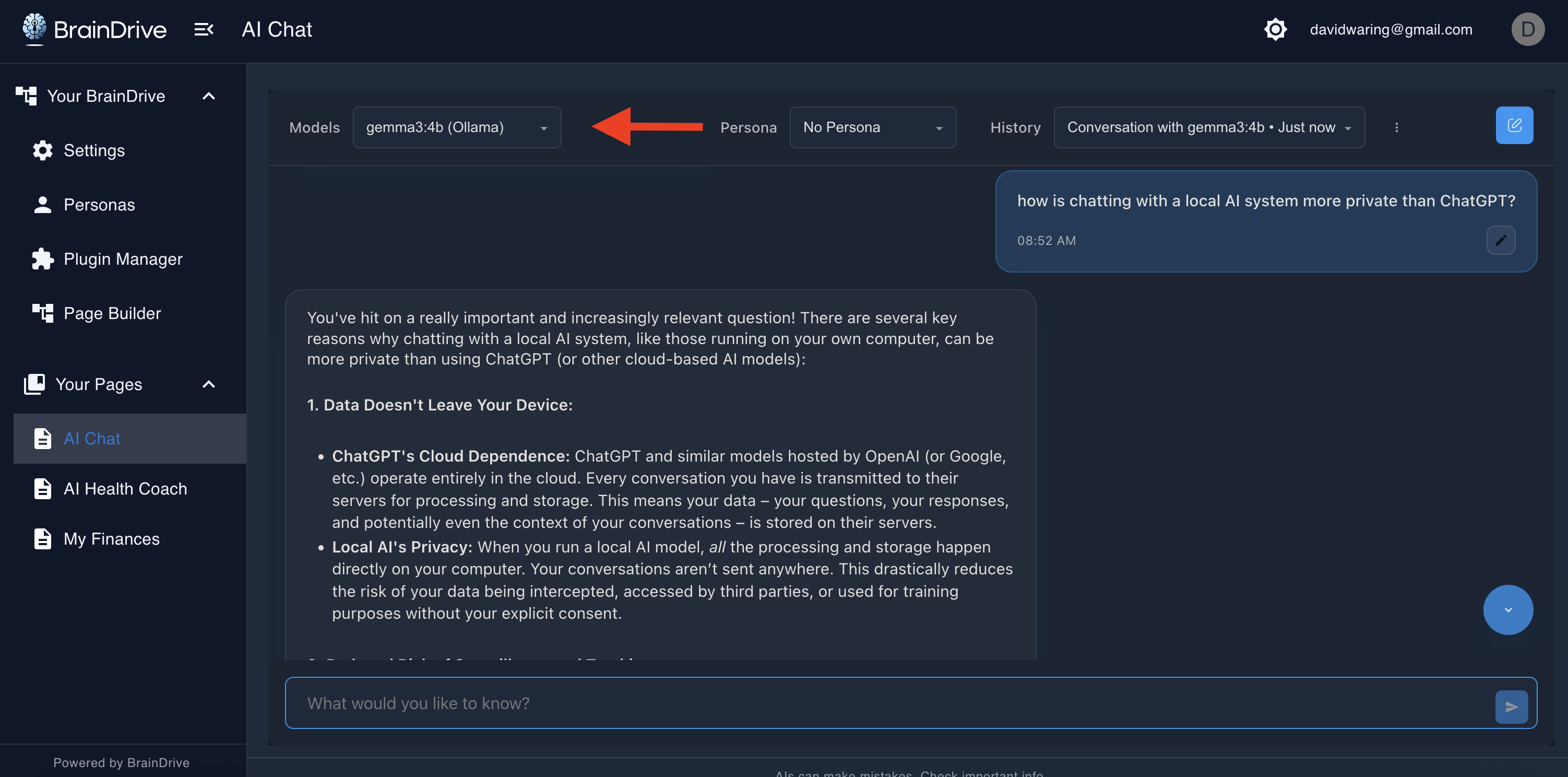Open Settings in the sidebar
The height and width of the screenshot is (777, 1568).
(94, 150)
